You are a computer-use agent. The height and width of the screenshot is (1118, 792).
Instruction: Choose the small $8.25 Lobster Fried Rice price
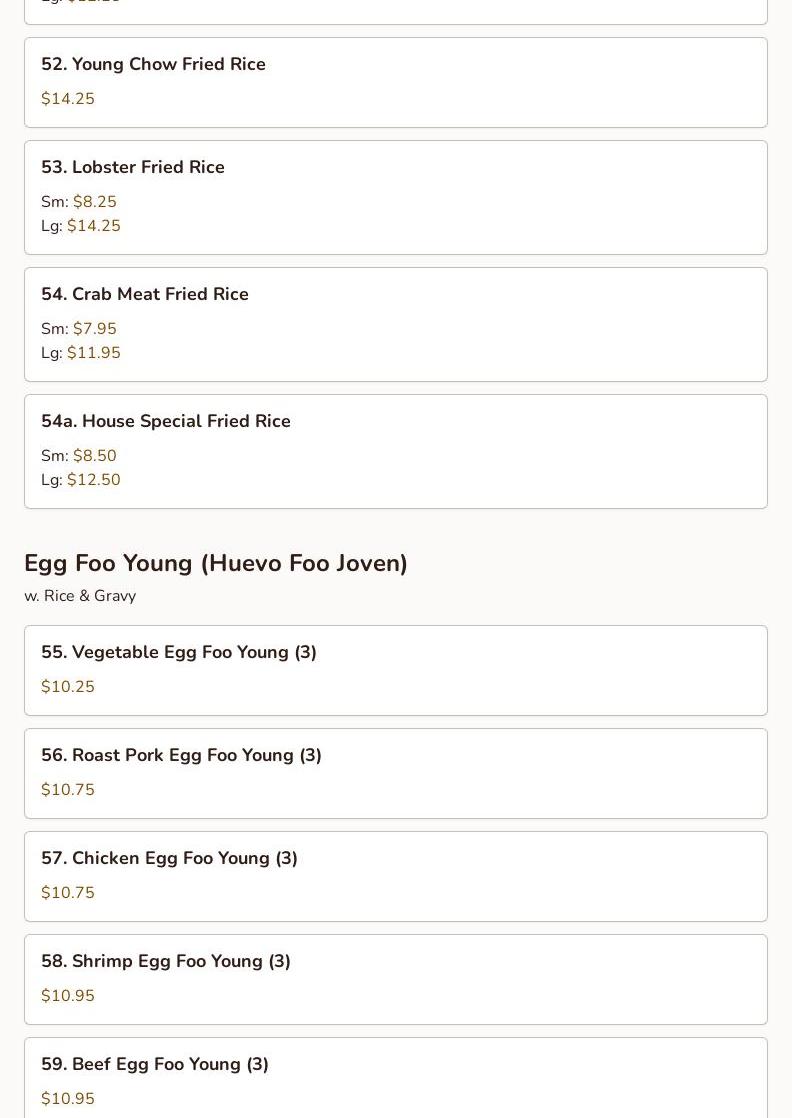pos(94,202)
